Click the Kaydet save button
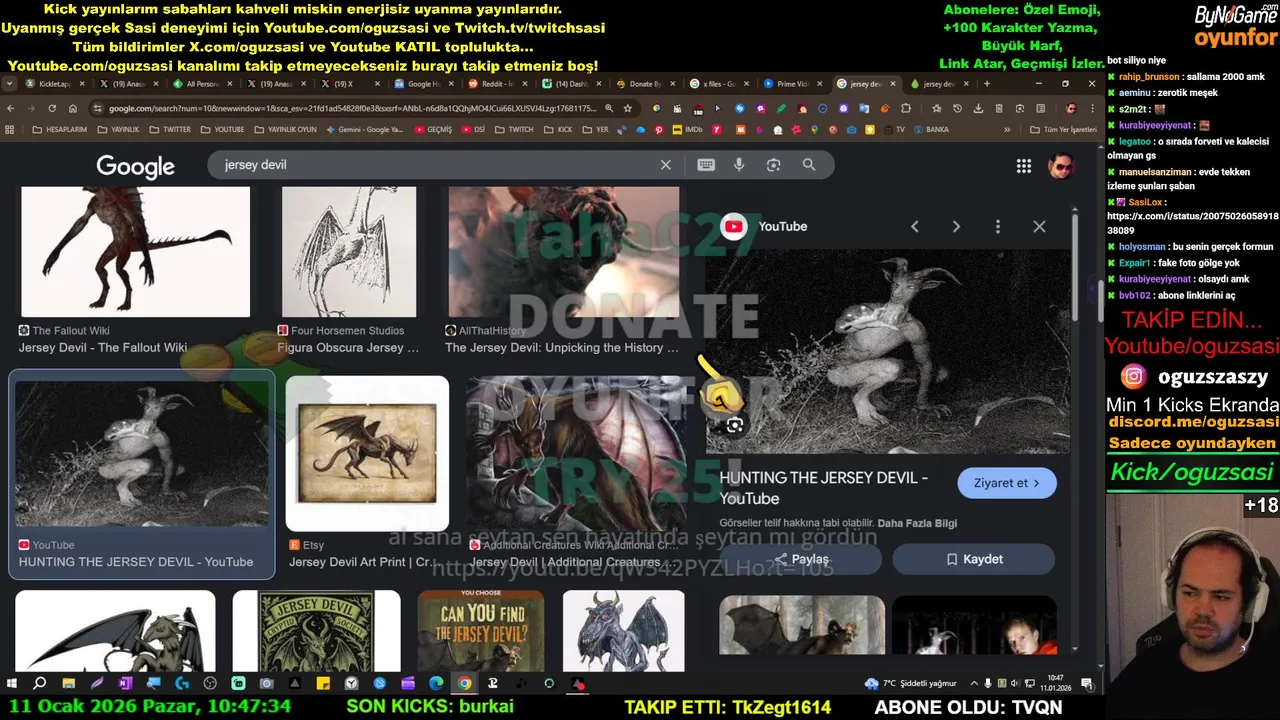Viewport: 1280px width, 720px height. [x=974, y=559]
